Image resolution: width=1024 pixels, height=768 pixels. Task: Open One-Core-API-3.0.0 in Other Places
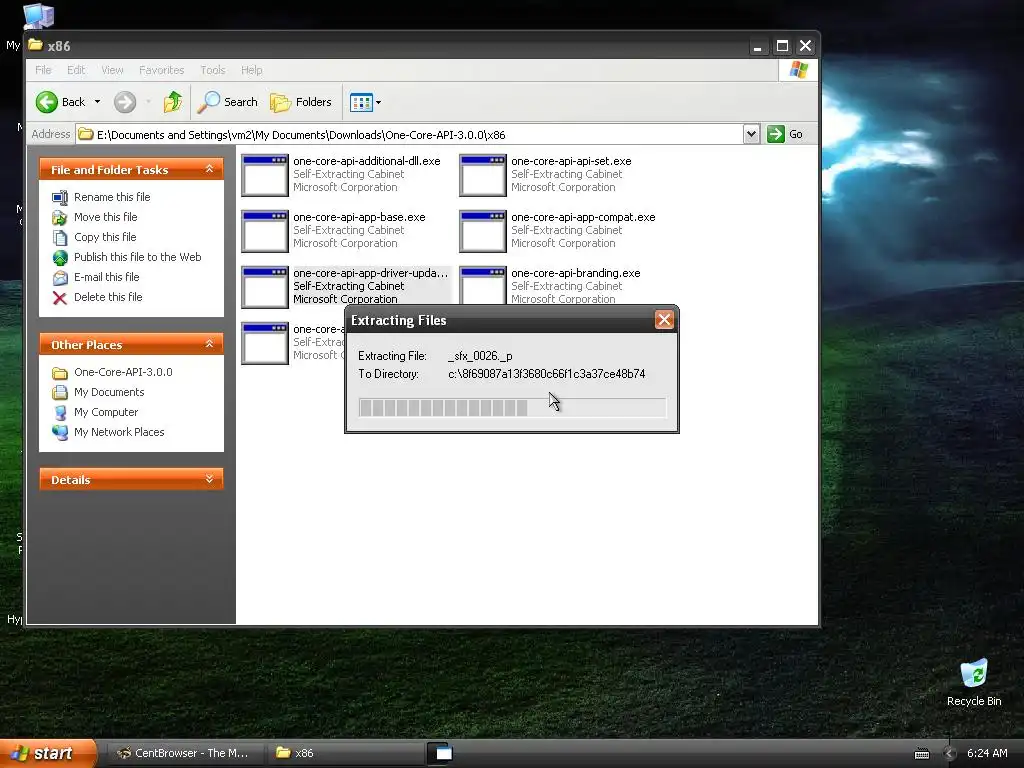tap(123, 372)
